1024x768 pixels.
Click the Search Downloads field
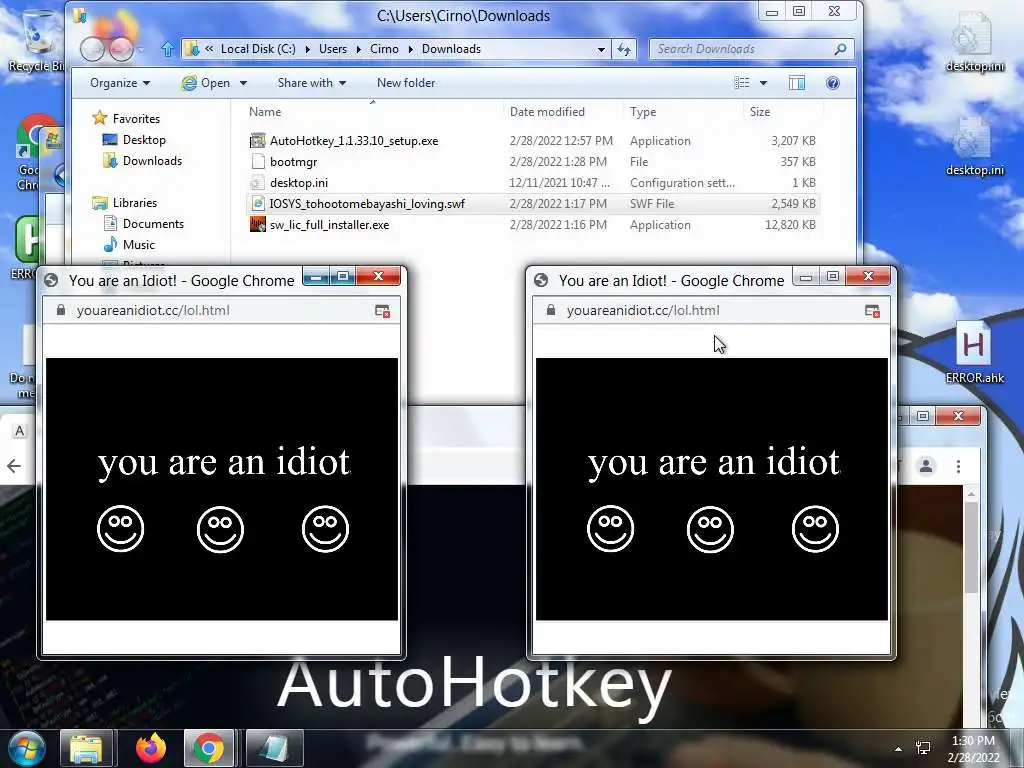(752, 49)
